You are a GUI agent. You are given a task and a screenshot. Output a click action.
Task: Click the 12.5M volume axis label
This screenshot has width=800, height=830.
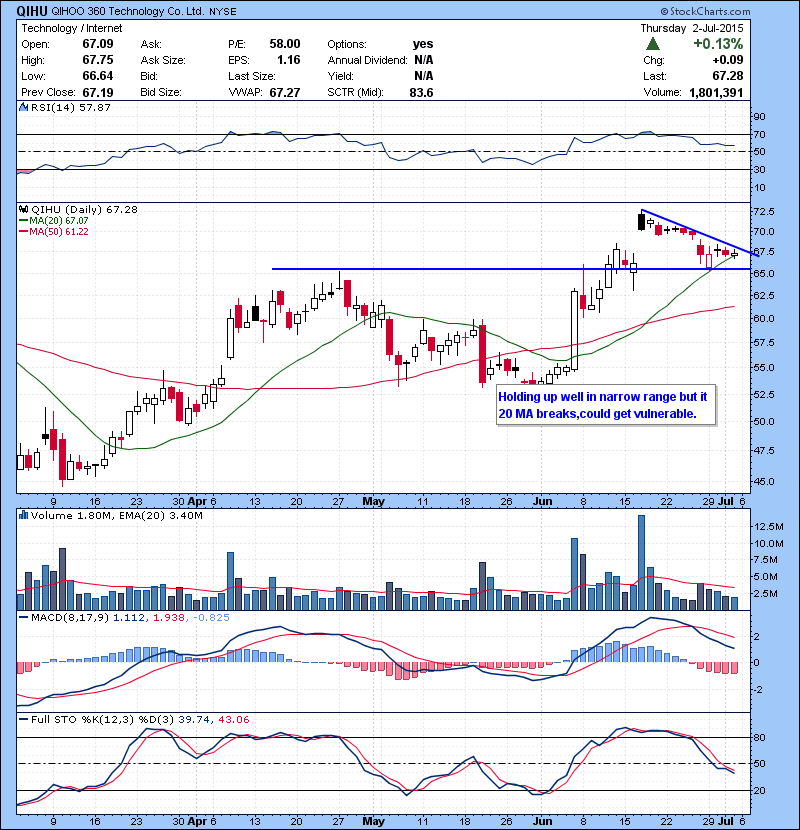coord(769,526)
